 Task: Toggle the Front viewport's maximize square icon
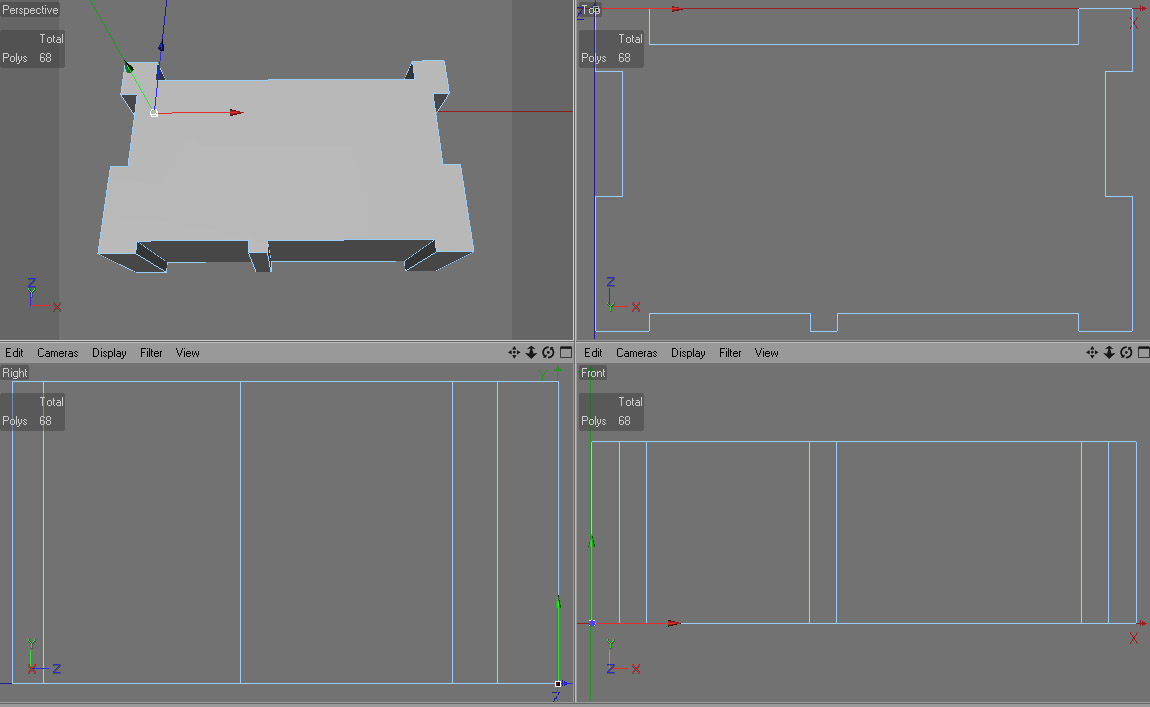pos(1143,353)
